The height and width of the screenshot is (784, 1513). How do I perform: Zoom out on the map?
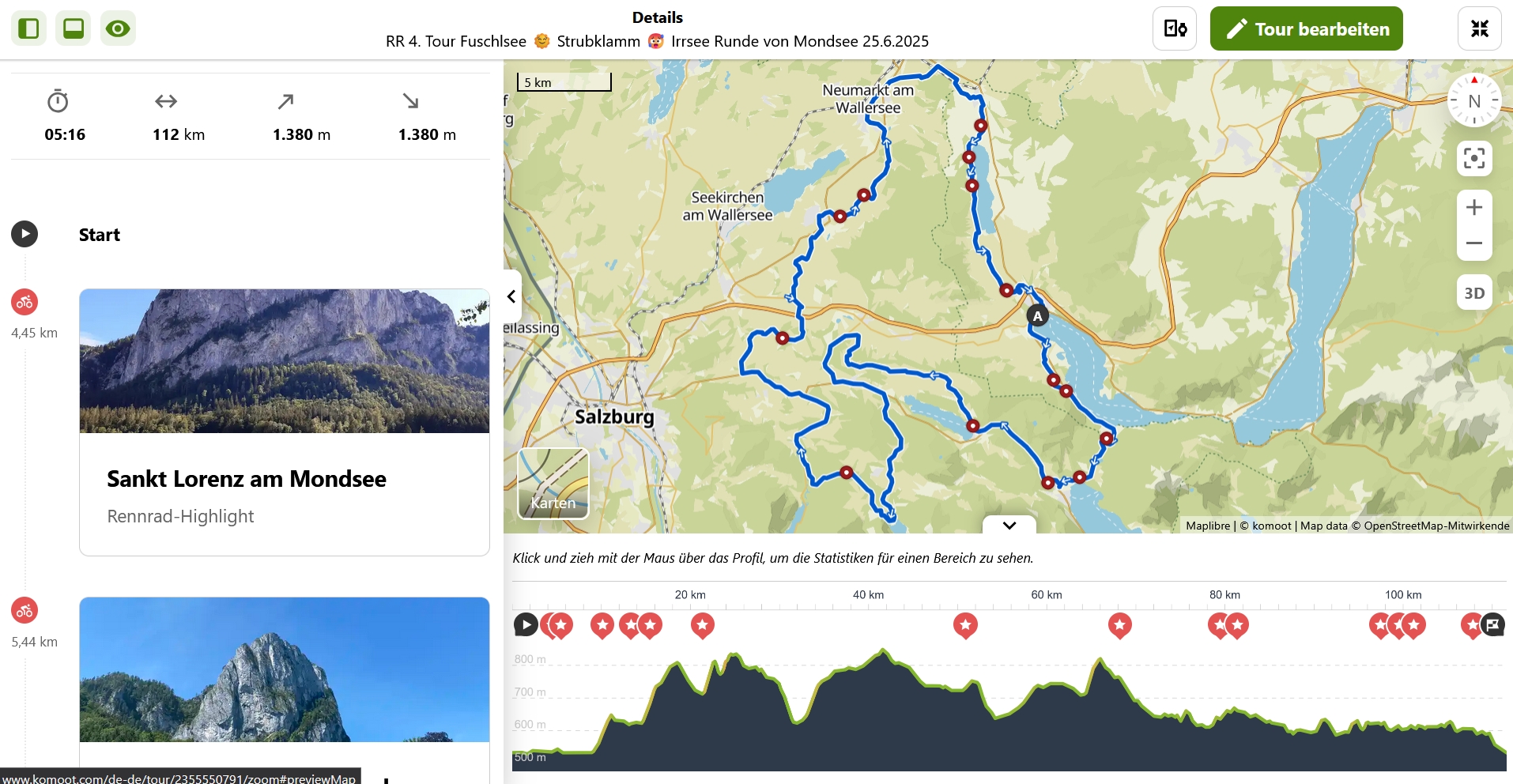[x=1473, y=243]
